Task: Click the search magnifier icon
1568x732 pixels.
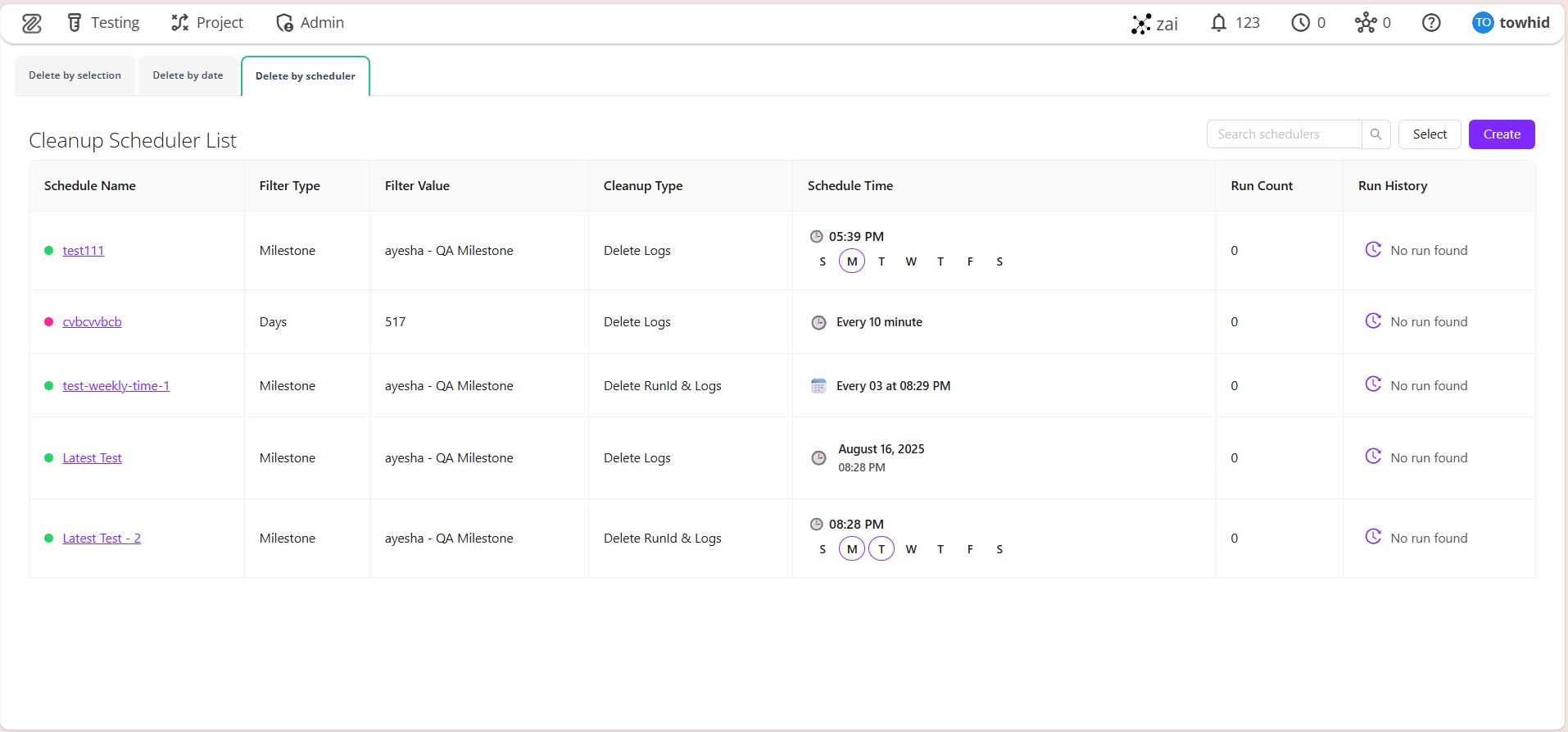Action: (1375, 134)
